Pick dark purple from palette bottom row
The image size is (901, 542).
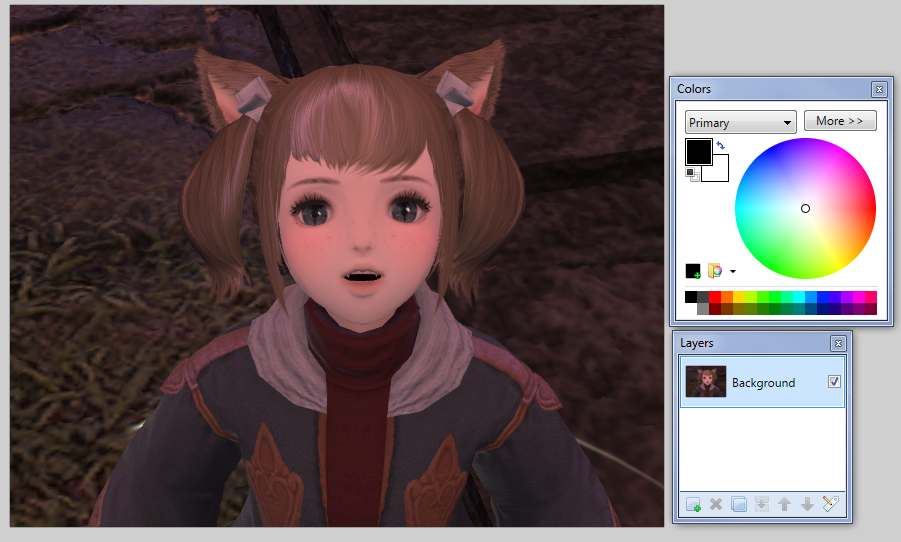click(x=847, y=309)
